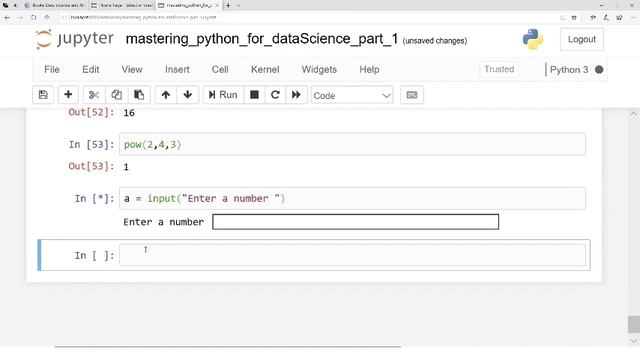
Task: Restart the kernel circular arrow icon
Action: point(275,95)
